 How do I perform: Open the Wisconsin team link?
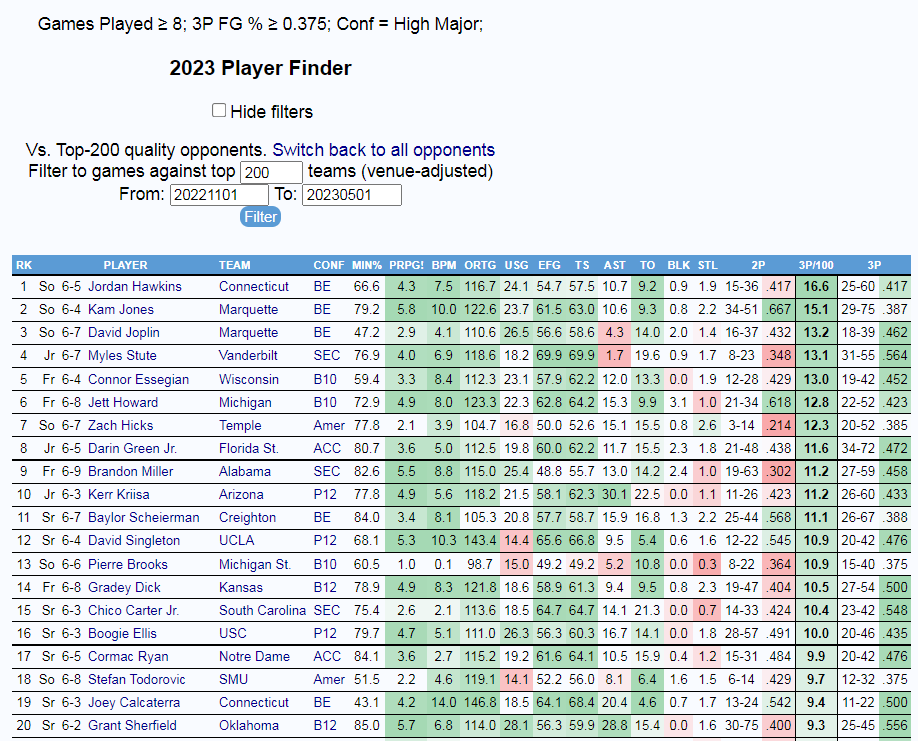tap(249, 379)
